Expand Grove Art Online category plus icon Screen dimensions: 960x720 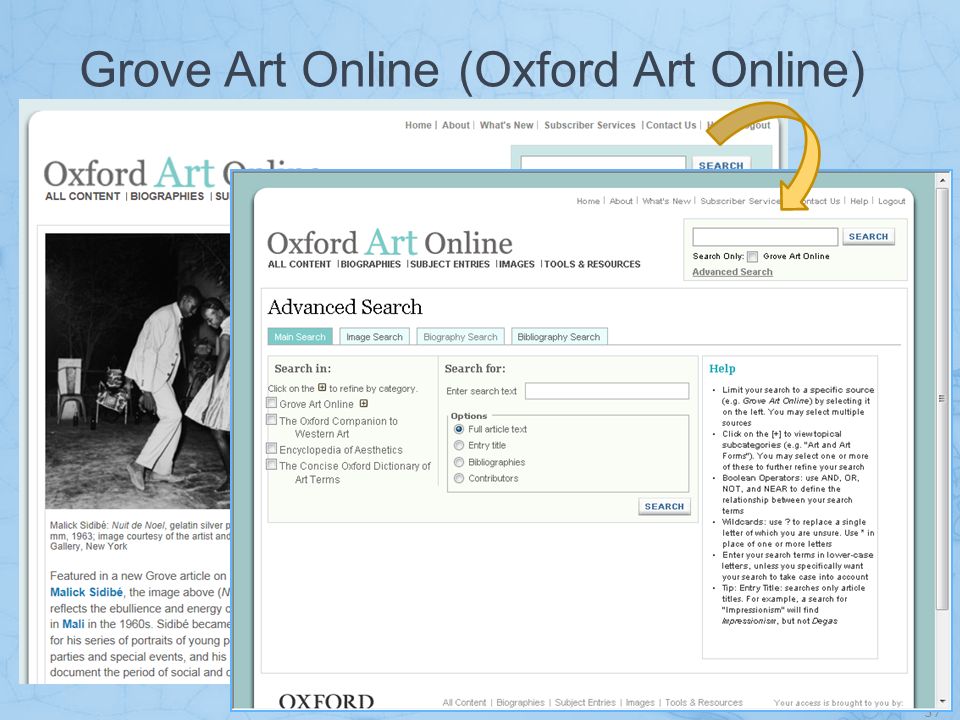tap(364, 403)
